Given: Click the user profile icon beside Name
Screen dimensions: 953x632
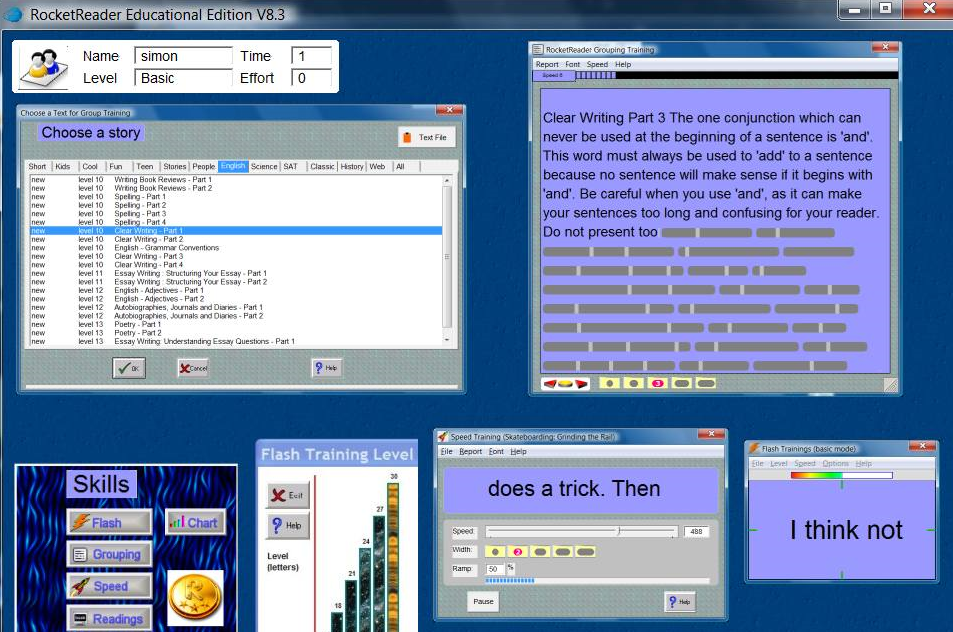Looking at the screenshot, I should [x=44, y=67].
